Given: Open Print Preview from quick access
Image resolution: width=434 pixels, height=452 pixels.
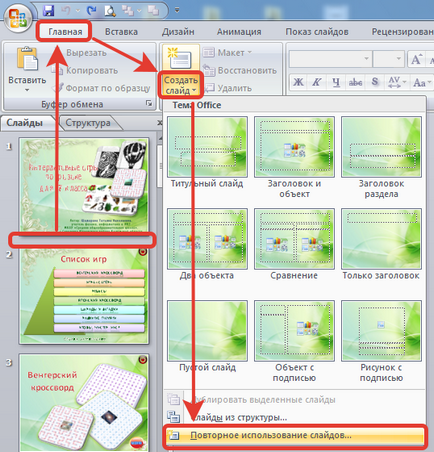Looking at the screenshot, I should [x=110, y=11].
